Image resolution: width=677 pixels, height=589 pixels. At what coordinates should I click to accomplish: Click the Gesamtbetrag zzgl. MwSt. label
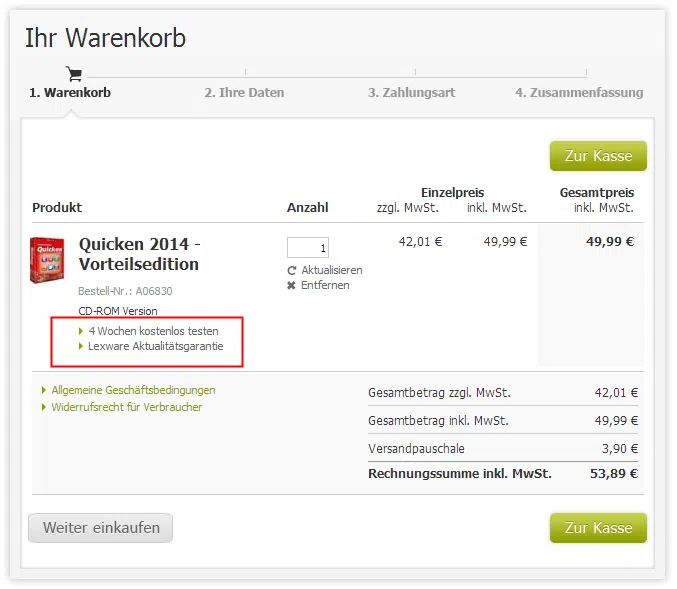439,393
